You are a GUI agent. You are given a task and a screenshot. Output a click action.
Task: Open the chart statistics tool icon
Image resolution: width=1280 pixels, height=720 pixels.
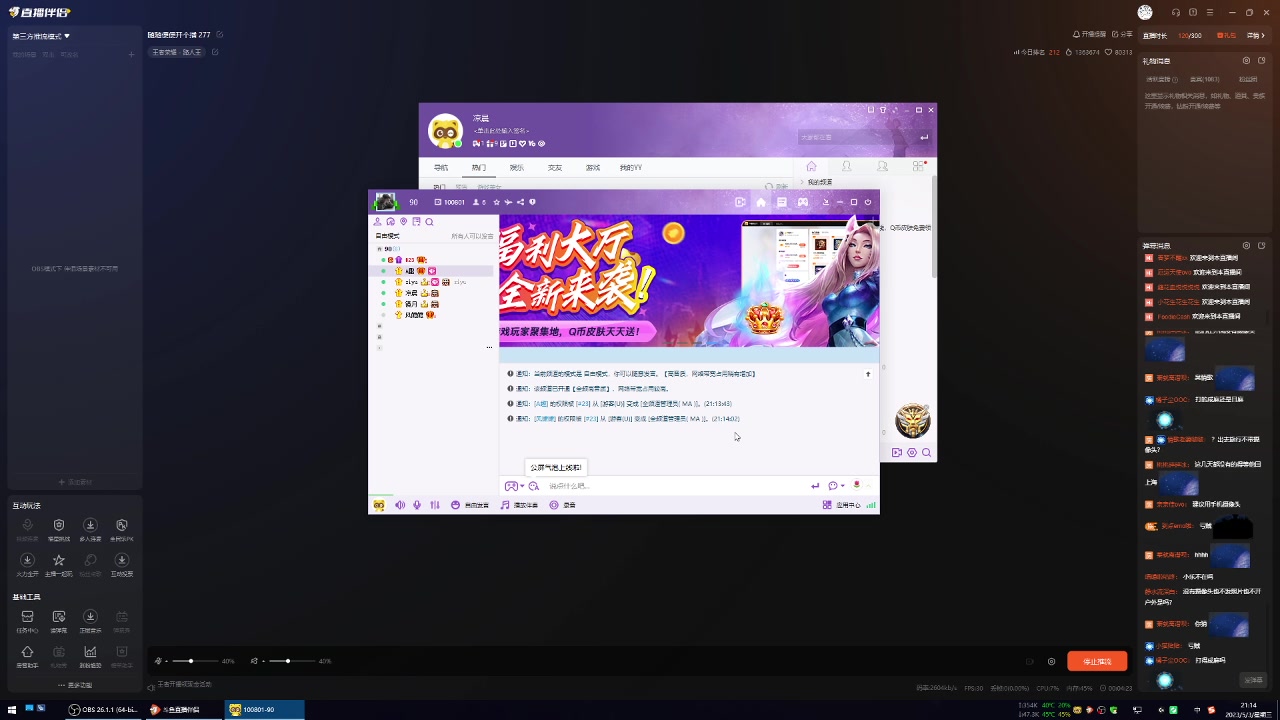90,656
